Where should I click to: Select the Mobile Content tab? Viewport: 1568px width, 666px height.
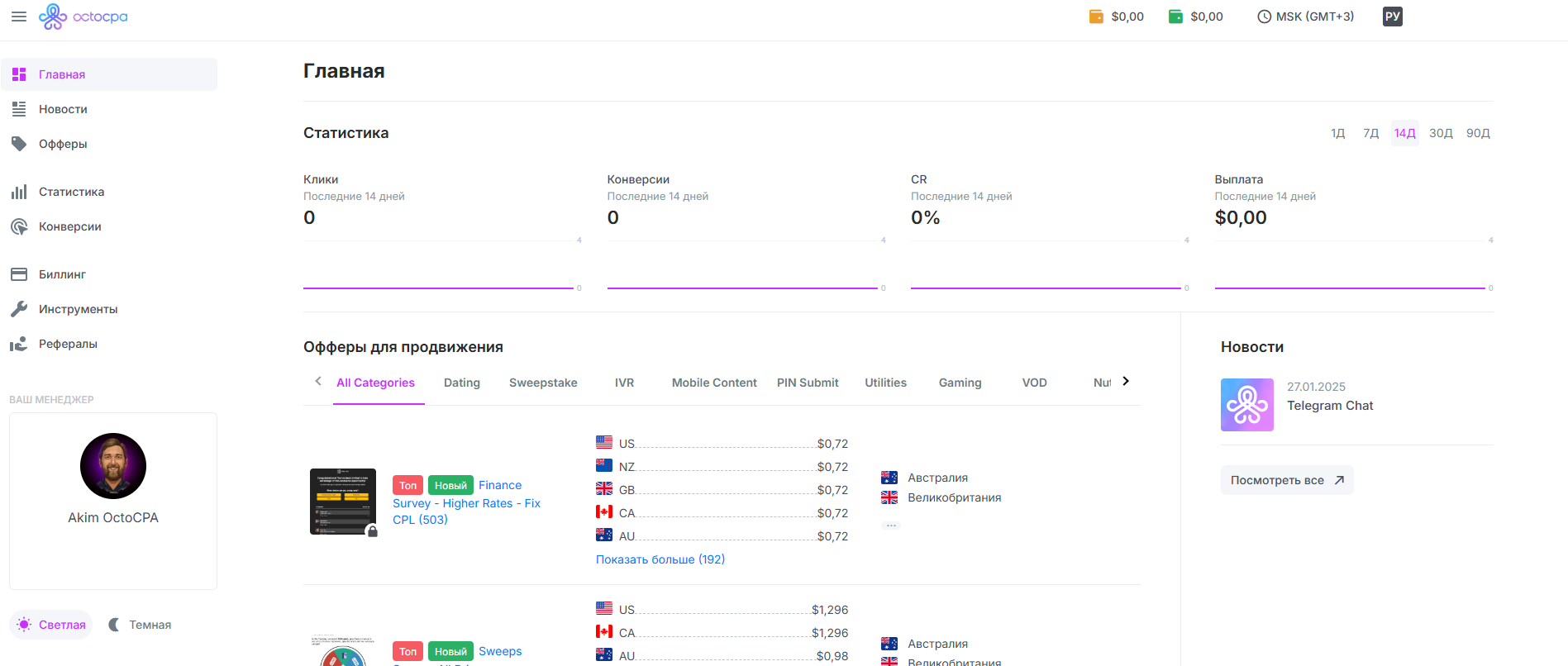714,383
